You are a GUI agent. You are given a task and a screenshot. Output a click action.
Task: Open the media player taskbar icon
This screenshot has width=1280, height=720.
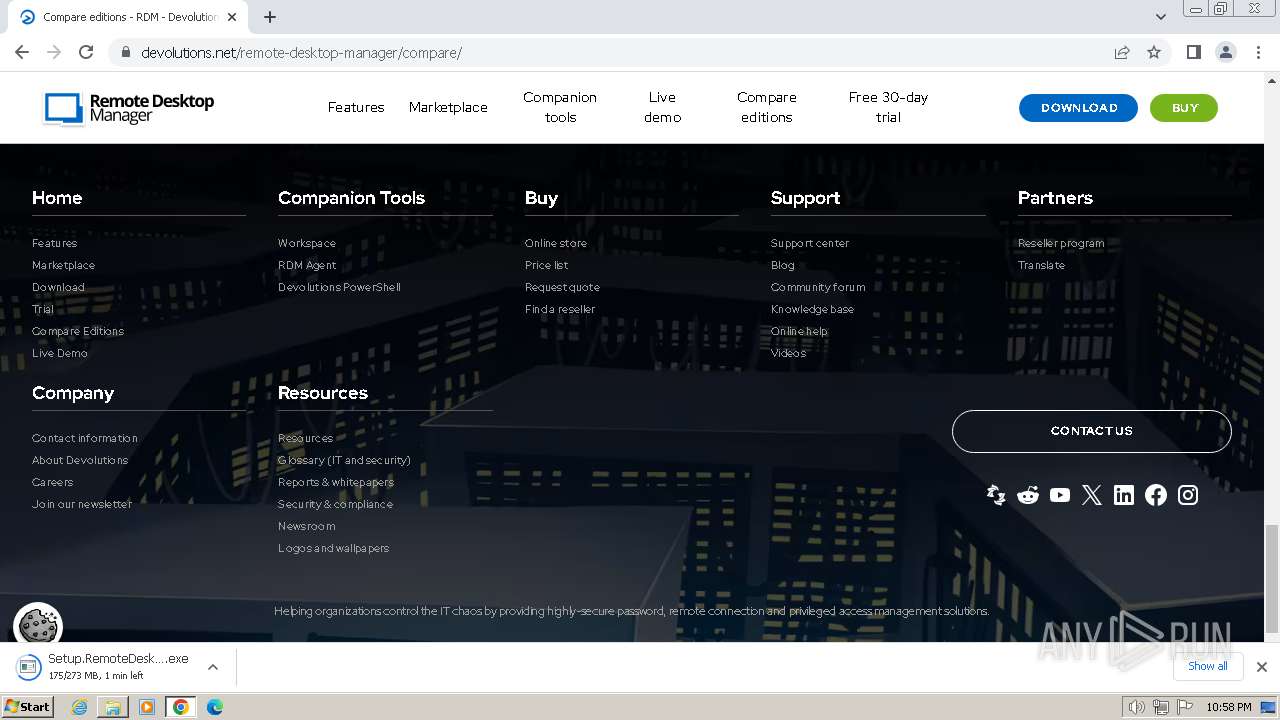tap(147, 707)
